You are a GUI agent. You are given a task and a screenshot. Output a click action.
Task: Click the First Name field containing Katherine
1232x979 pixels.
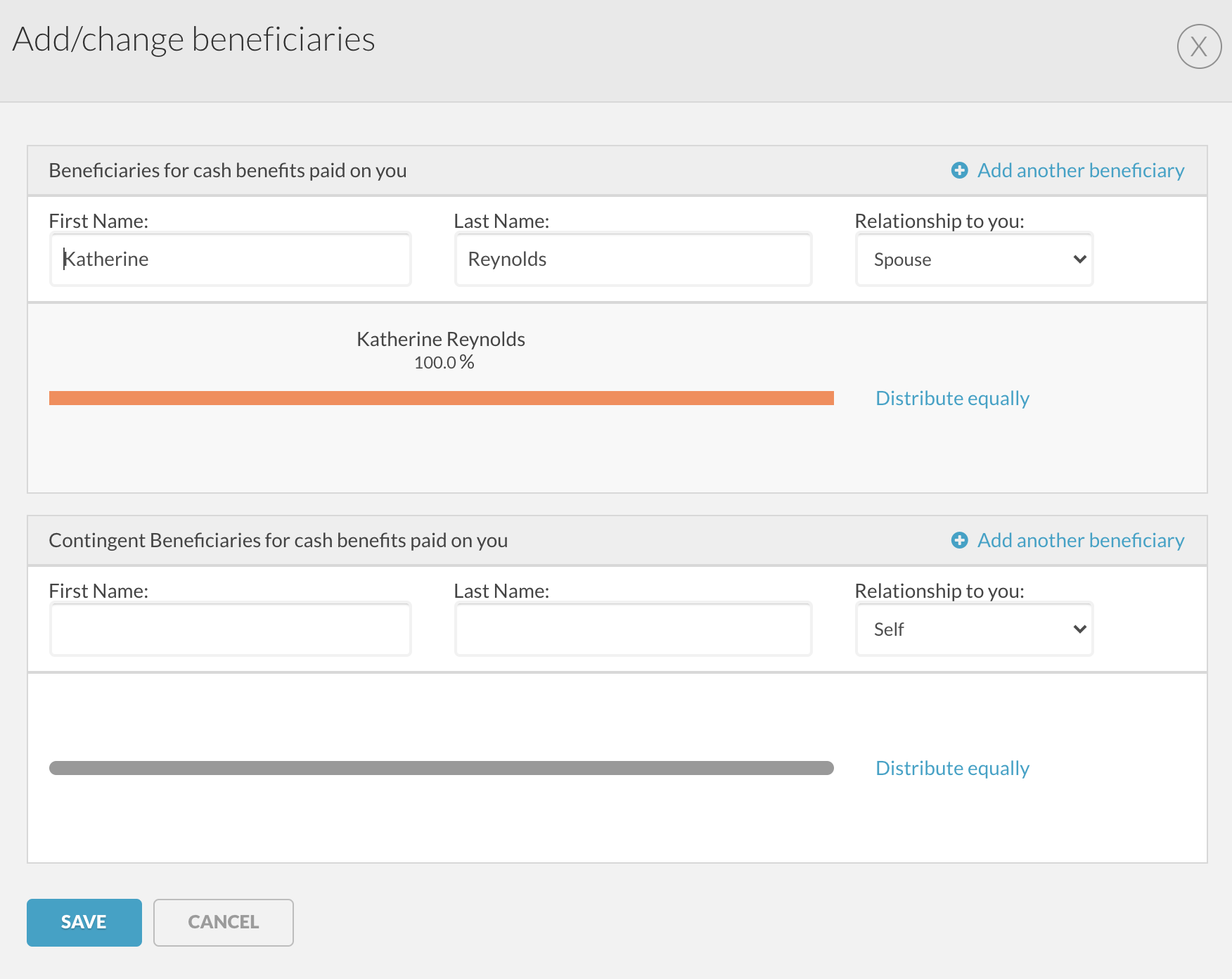231,260
